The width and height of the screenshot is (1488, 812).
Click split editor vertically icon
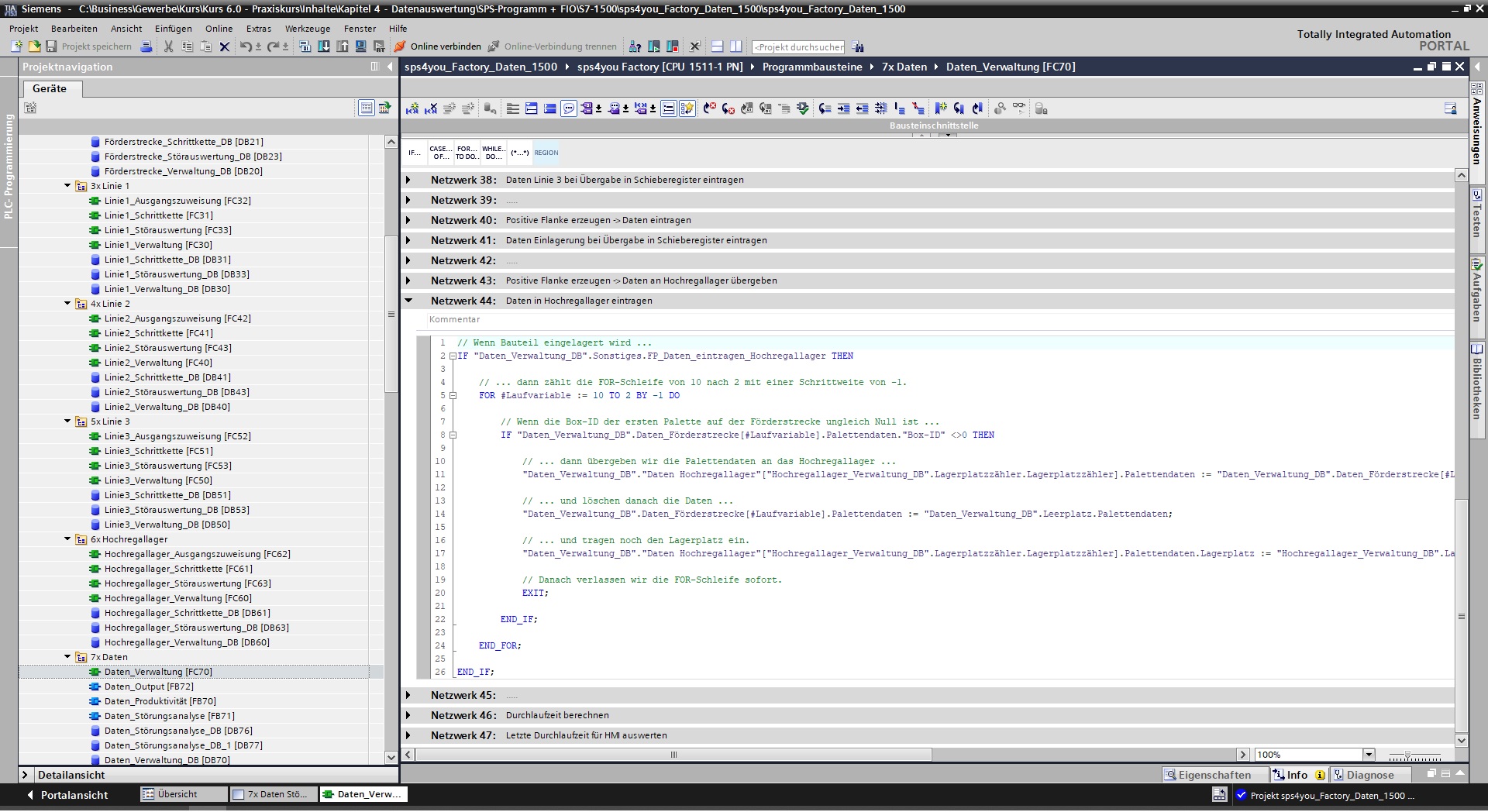point(736,46)
